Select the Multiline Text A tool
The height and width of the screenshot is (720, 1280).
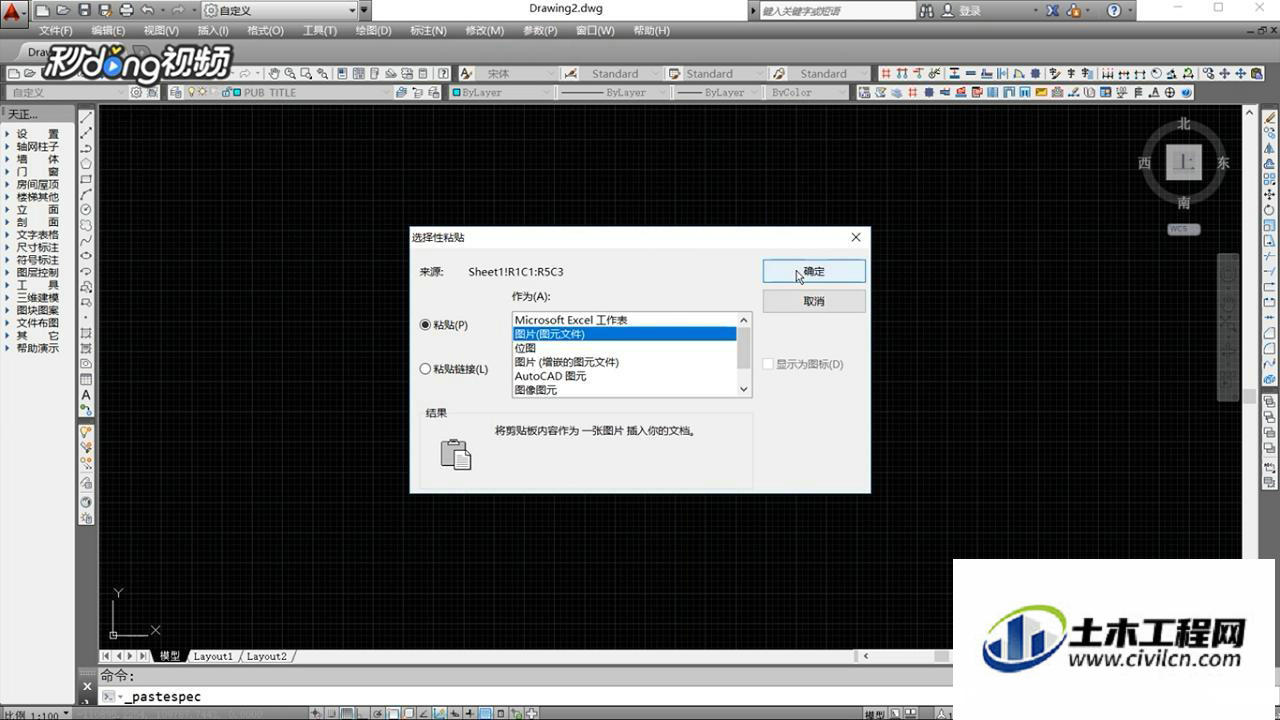tap(87, 395)
